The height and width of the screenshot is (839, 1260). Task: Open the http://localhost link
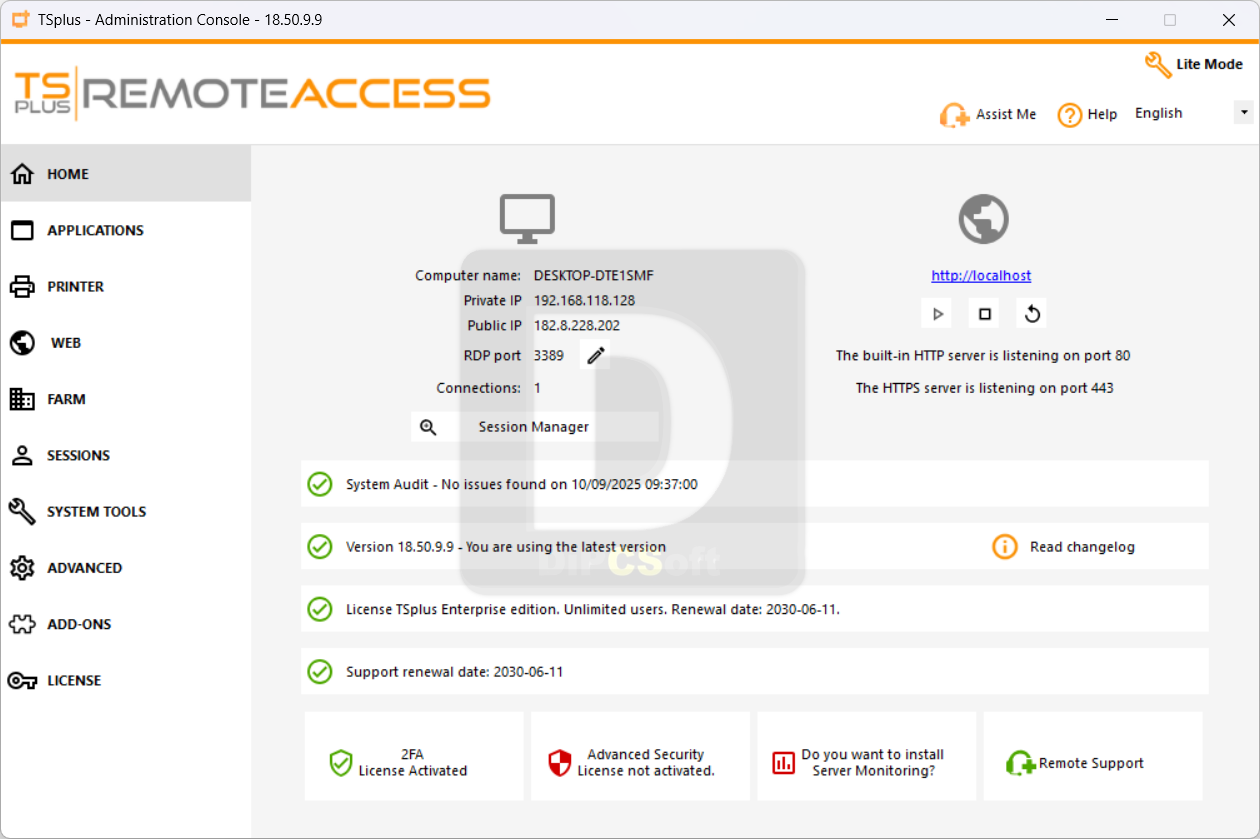[981, 276]
